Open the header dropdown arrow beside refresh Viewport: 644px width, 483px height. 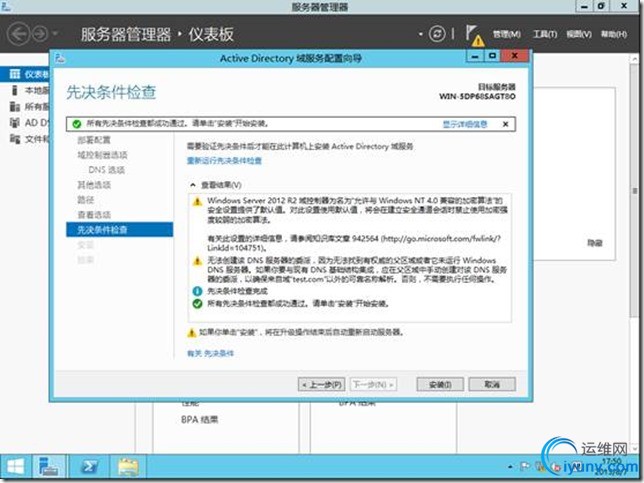click(421, 34)
